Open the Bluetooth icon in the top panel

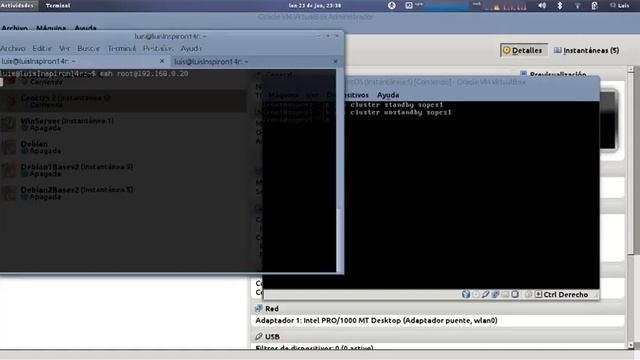tap(560, 5)
